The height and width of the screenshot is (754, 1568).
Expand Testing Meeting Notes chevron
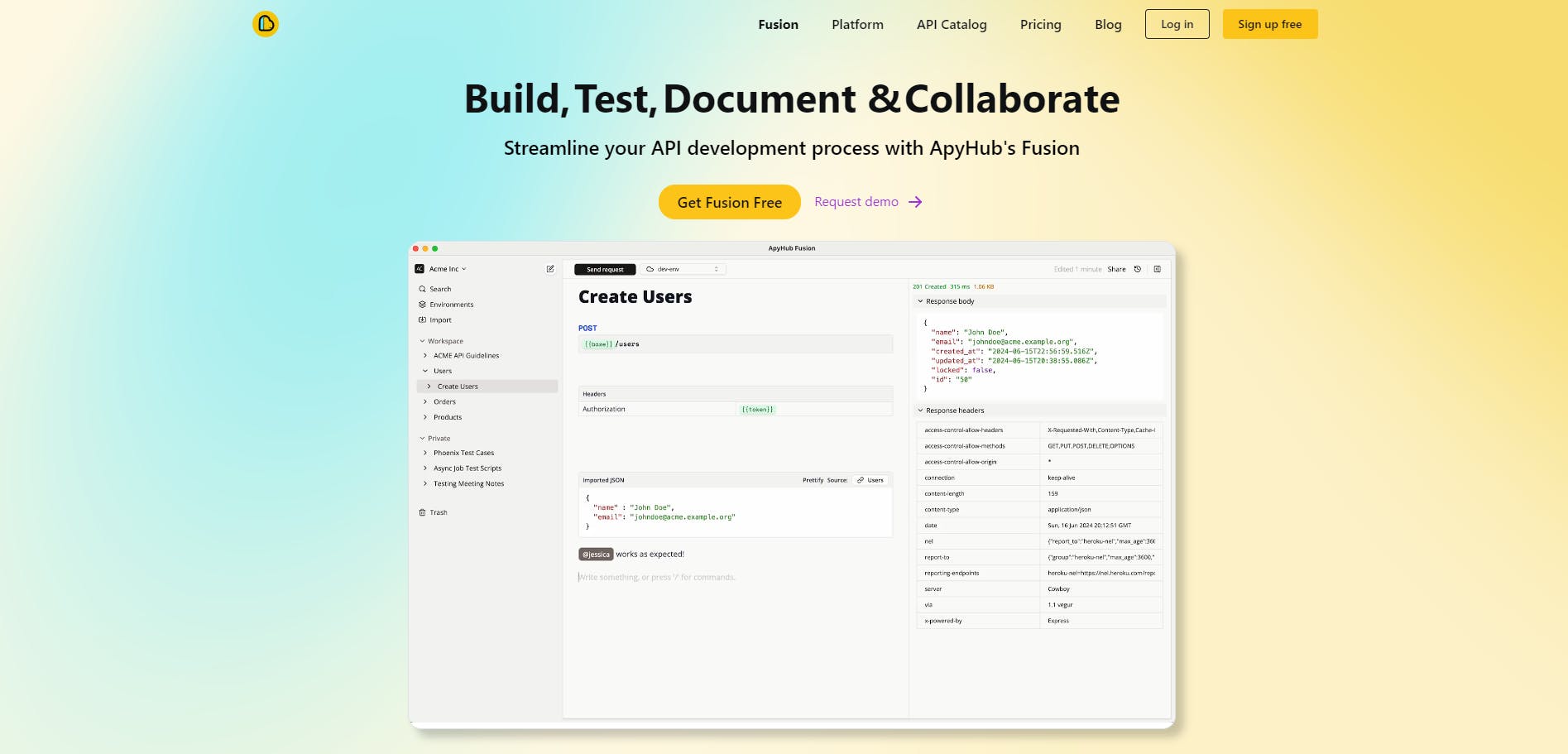point(425,483)
